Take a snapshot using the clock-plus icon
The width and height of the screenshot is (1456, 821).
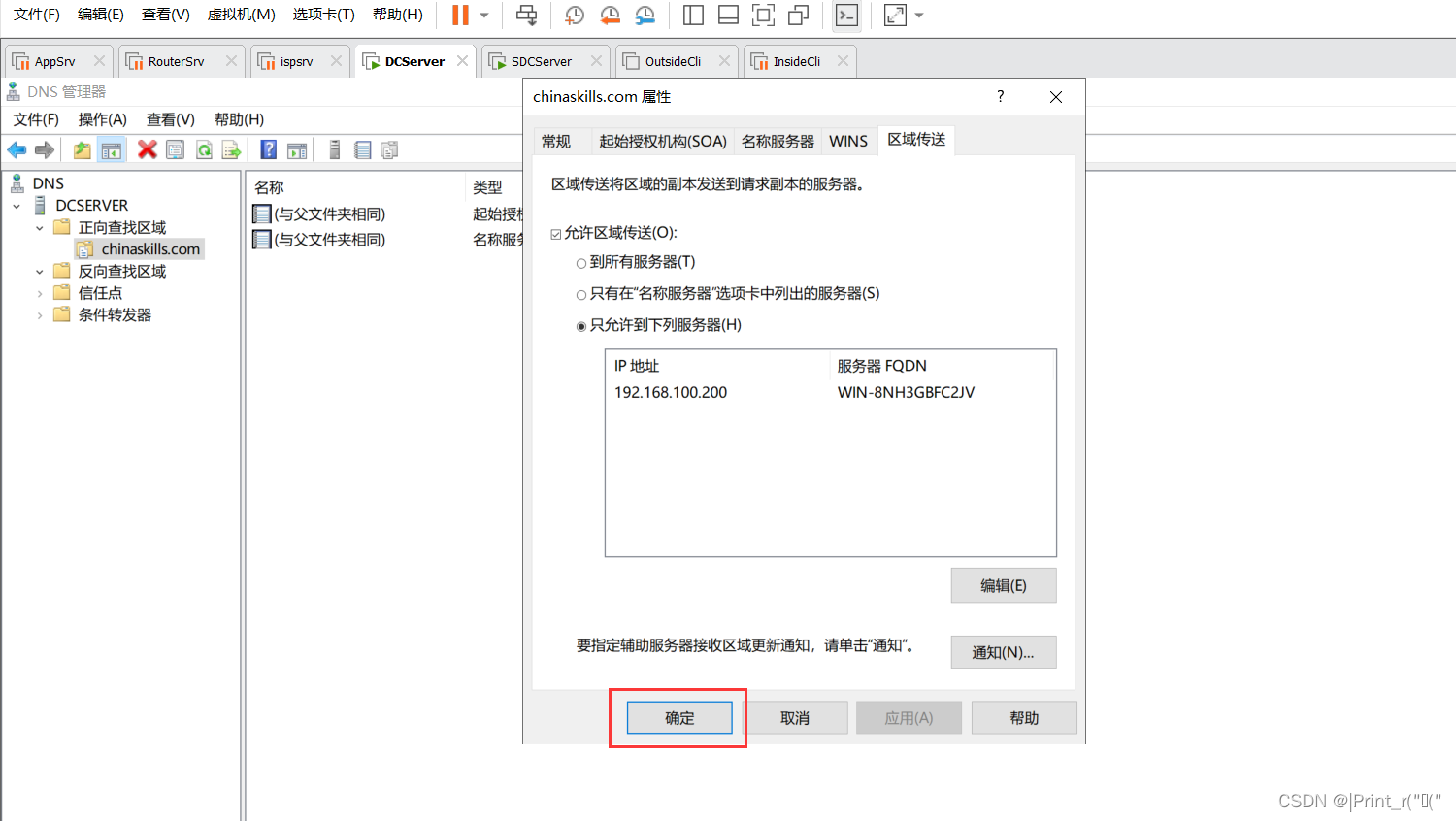pyautogui.click(x=575, y=15)
